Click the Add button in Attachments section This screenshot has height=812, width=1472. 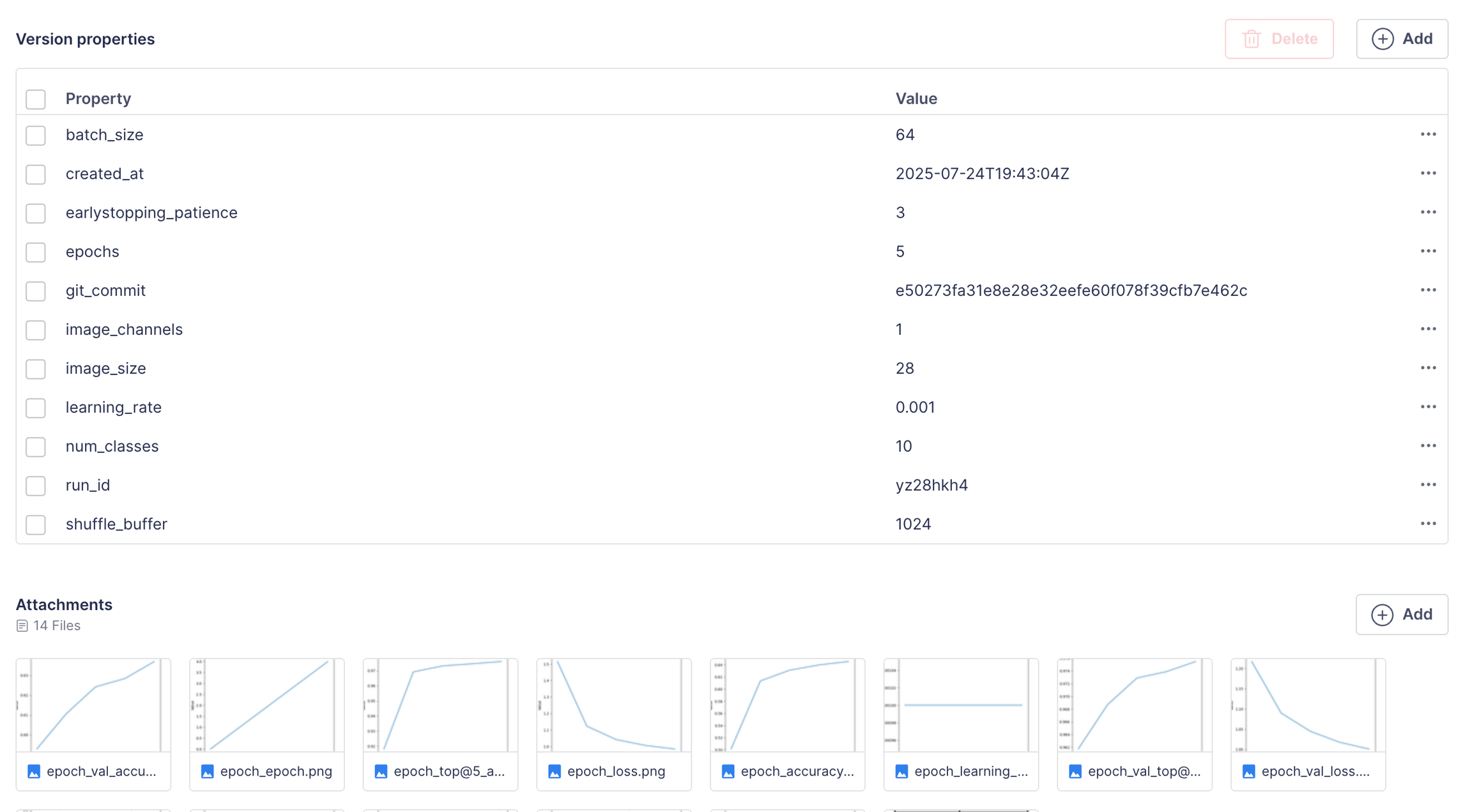pos(1402,615)
